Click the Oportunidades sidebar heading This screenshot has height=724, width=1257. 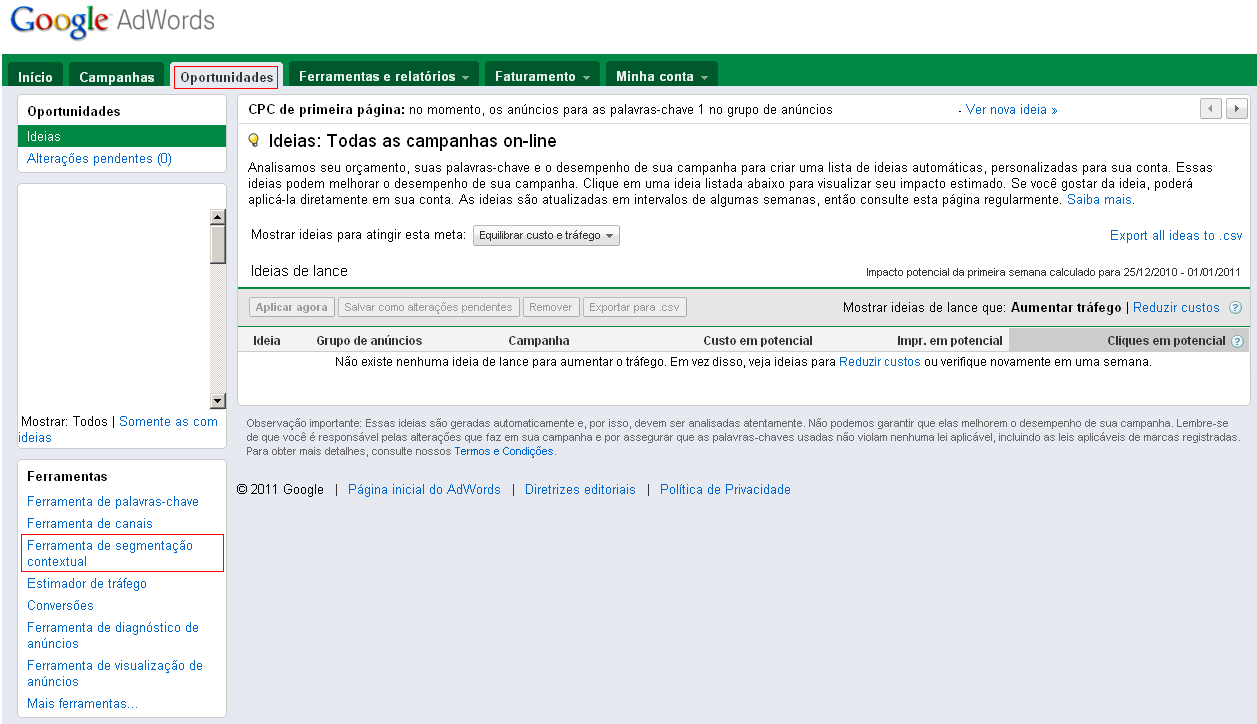[74, 112]
